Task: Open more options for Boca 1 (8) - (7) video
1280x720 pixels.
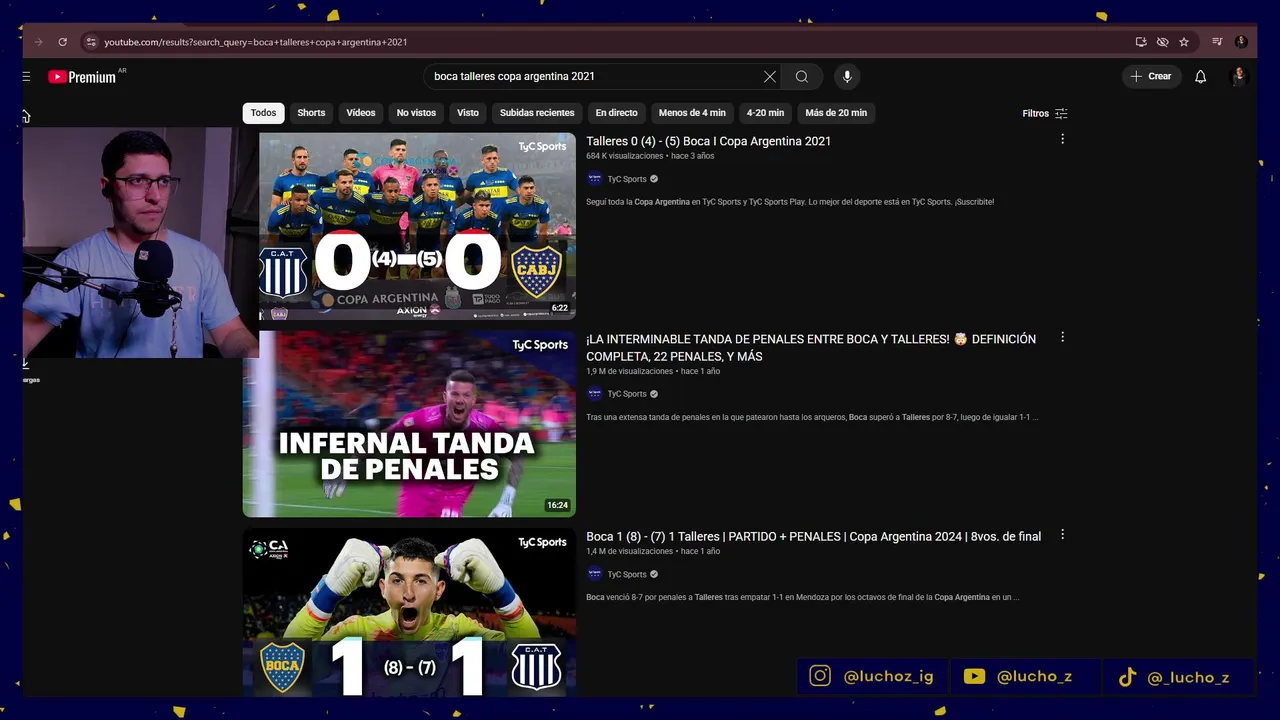Action: click(x=1062, y=535)
